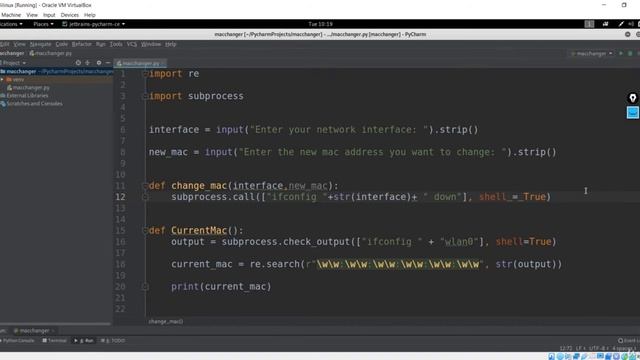Screen dimensions: 640x360
Task: Click the highlighted regex string on line 18
Action: [x=398, y=264]
